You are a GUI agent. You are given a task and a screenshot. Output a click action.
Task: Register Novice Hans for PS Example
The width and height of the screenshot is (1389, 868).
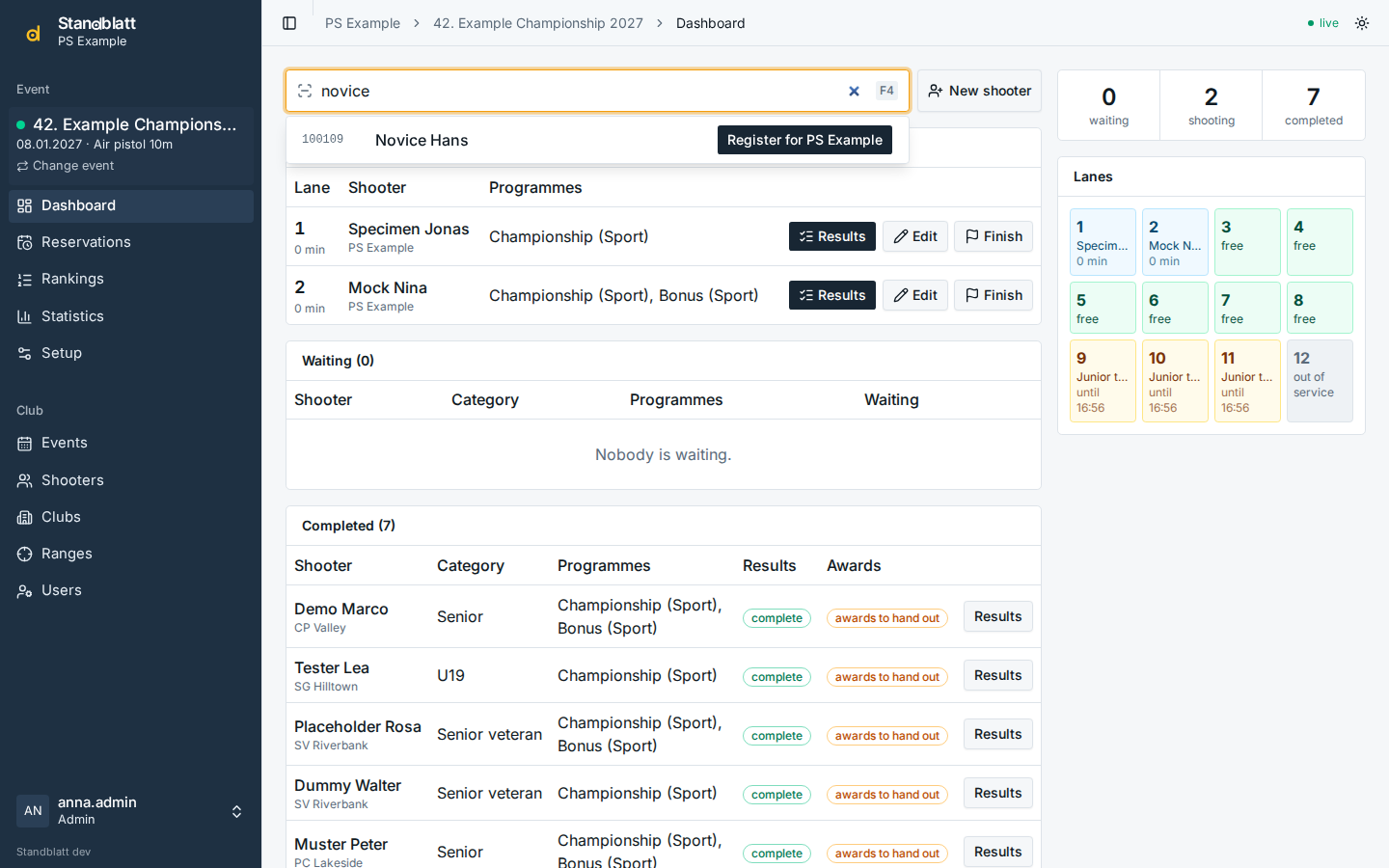click(x=804, y=140)
